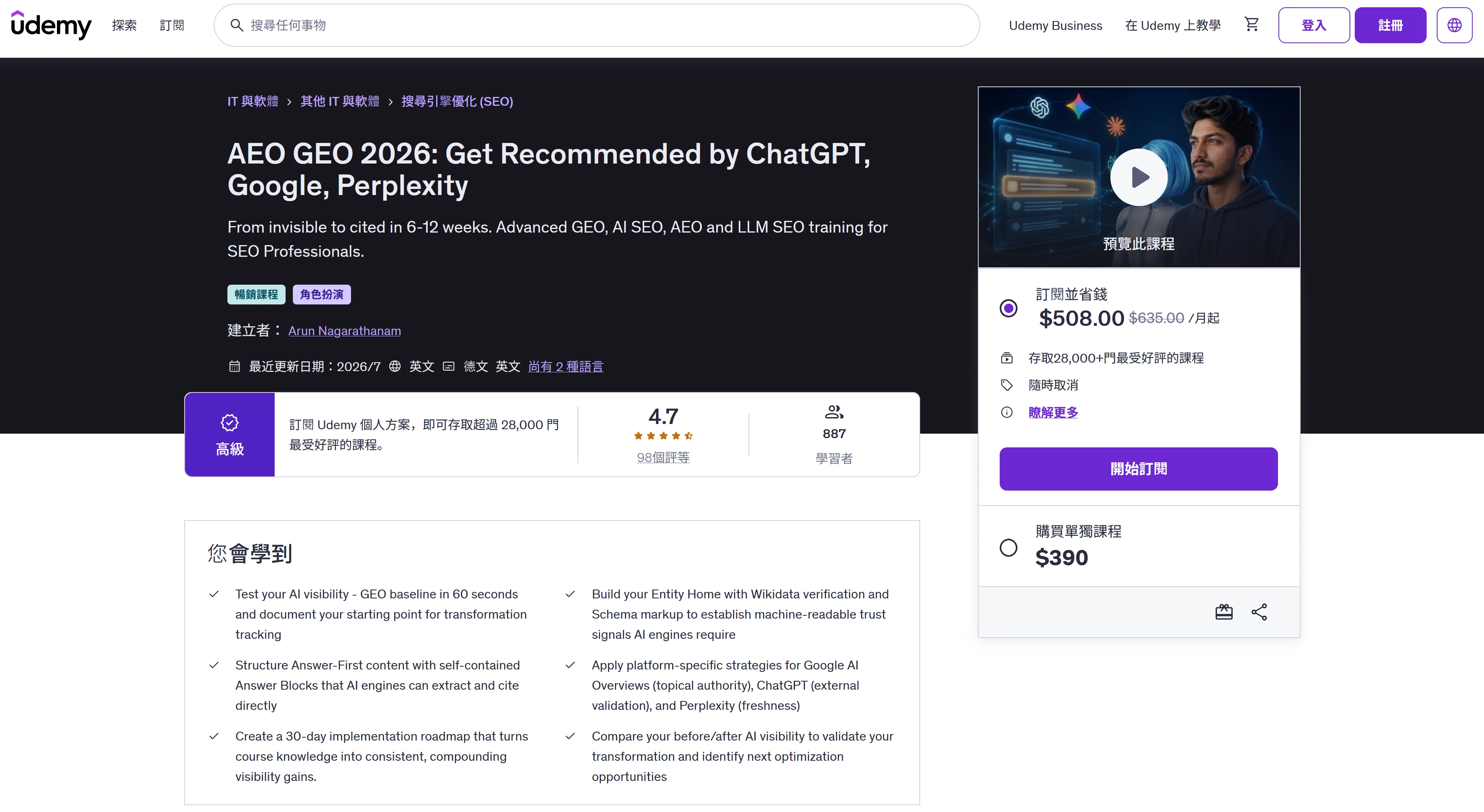1484x812 pixels.
Task: Click the Udemy logo
Action: 51,25
